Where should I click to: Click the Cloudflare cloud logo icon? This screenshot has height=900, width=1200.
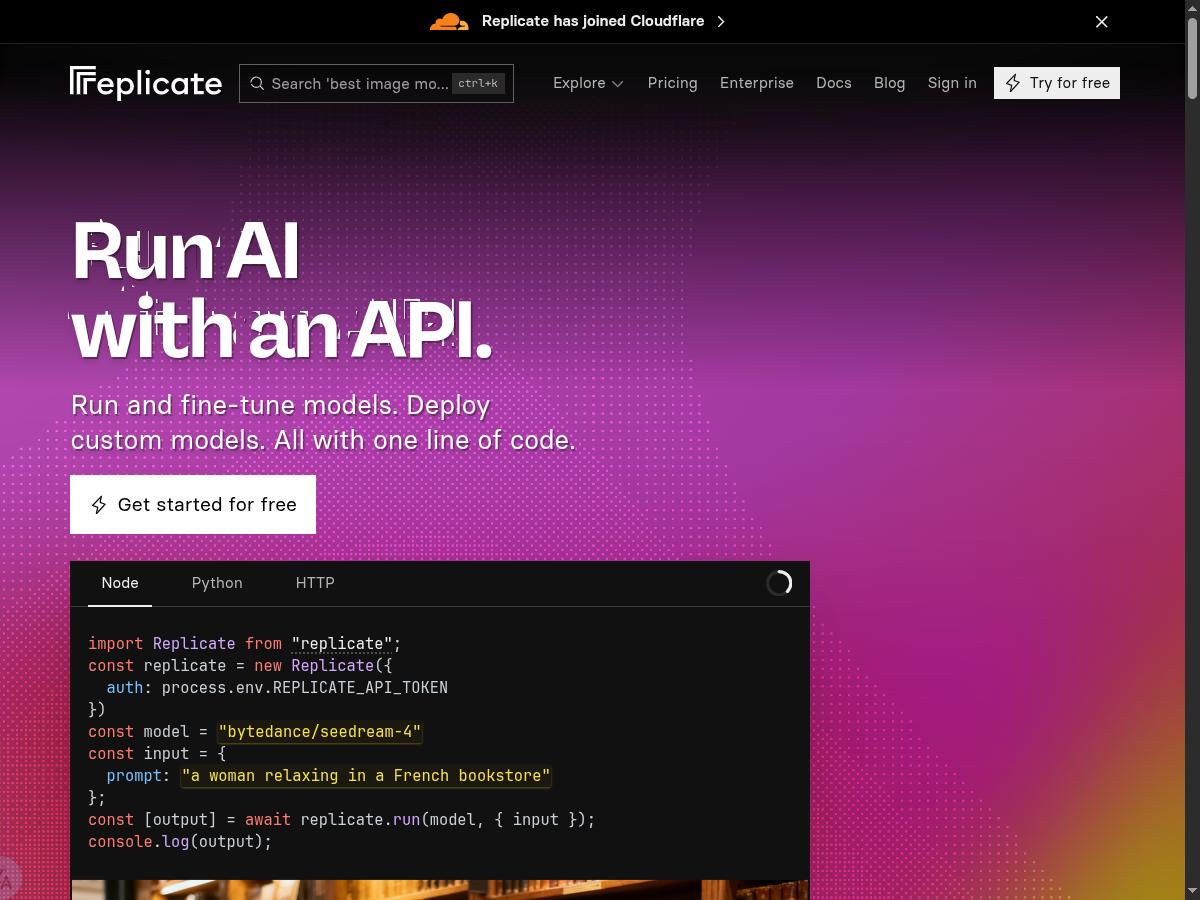pyautogui.click(x=449, y=21)
